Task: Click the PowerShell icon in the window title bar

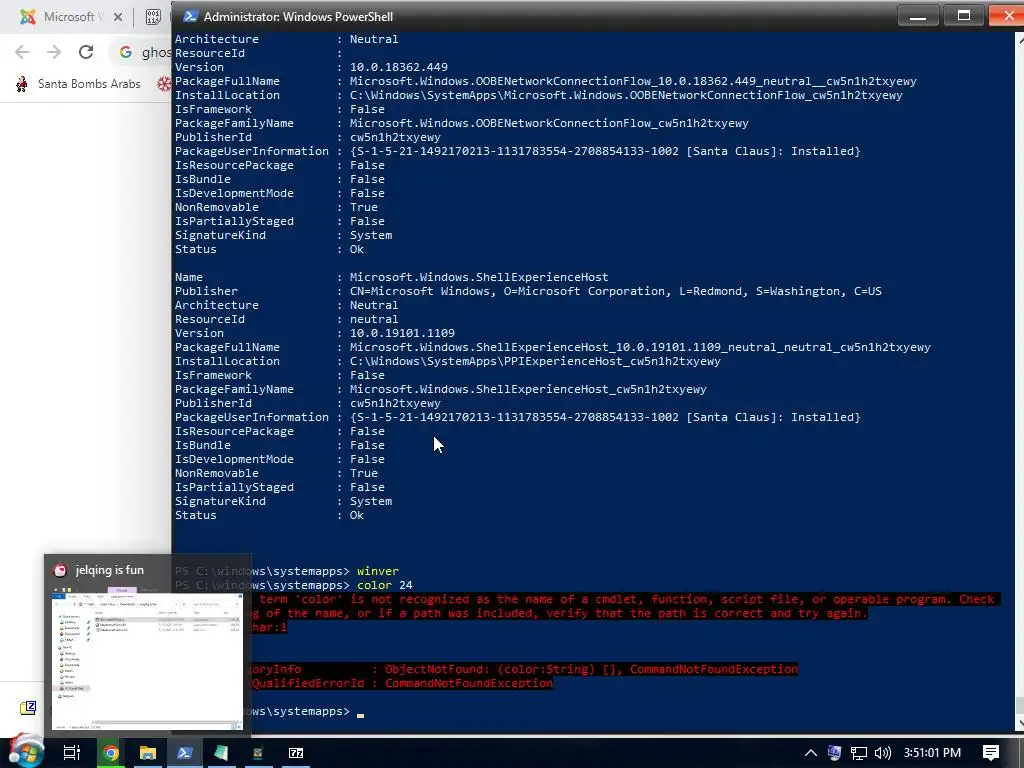Action: (x=190, y=16)
